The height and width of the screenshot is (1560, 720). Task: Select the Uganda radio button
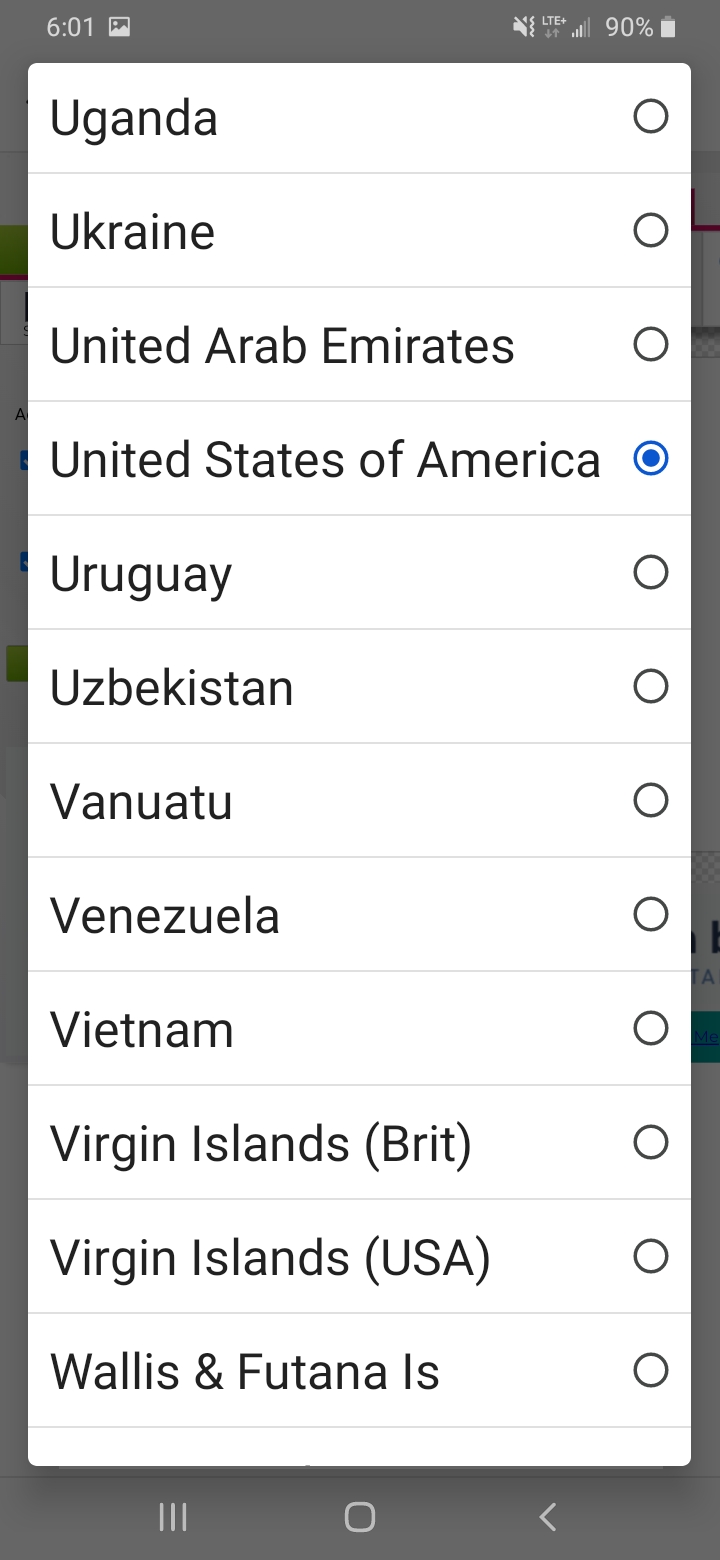(650, 117)
